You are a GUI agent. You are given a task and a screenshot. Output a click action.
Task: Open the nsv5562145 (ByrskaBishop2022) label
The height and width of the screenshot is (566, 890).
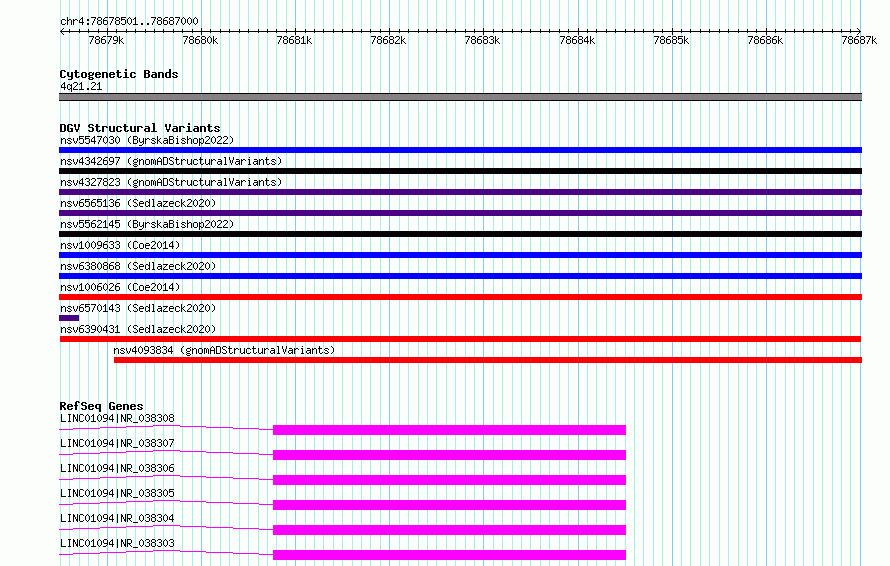(147, 224)
